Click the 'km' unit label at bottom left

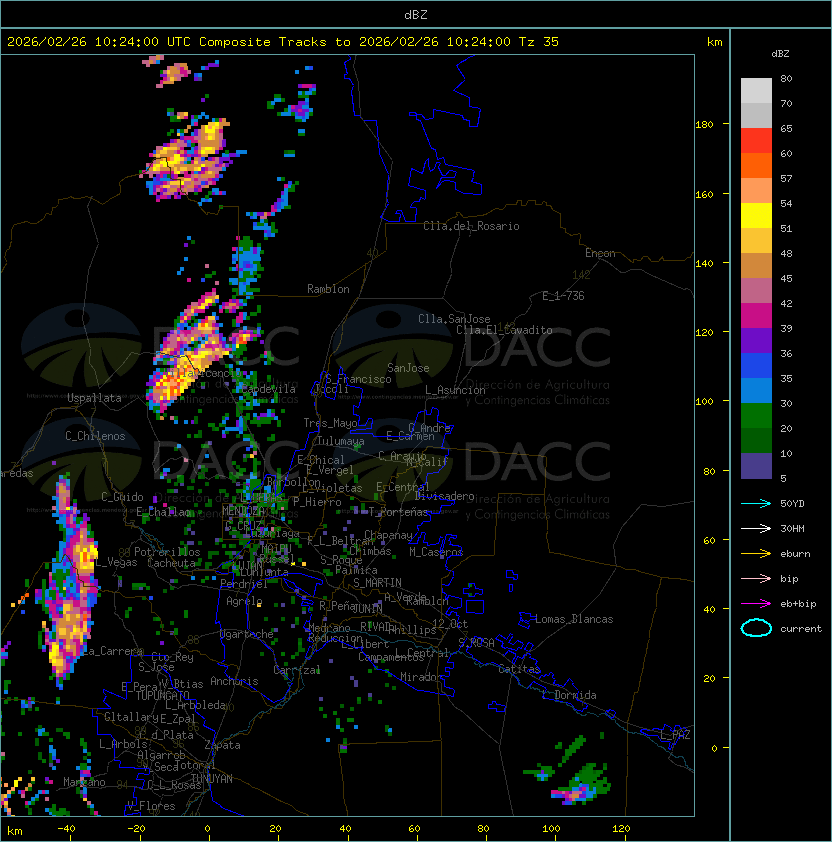point(15,831)
